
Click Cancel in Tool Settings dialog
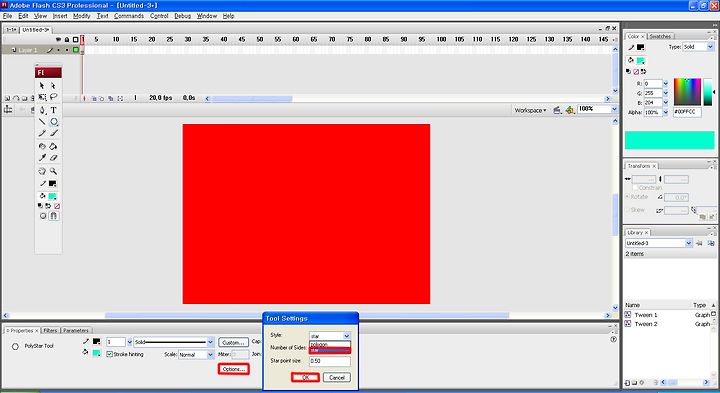click(337, 377)
